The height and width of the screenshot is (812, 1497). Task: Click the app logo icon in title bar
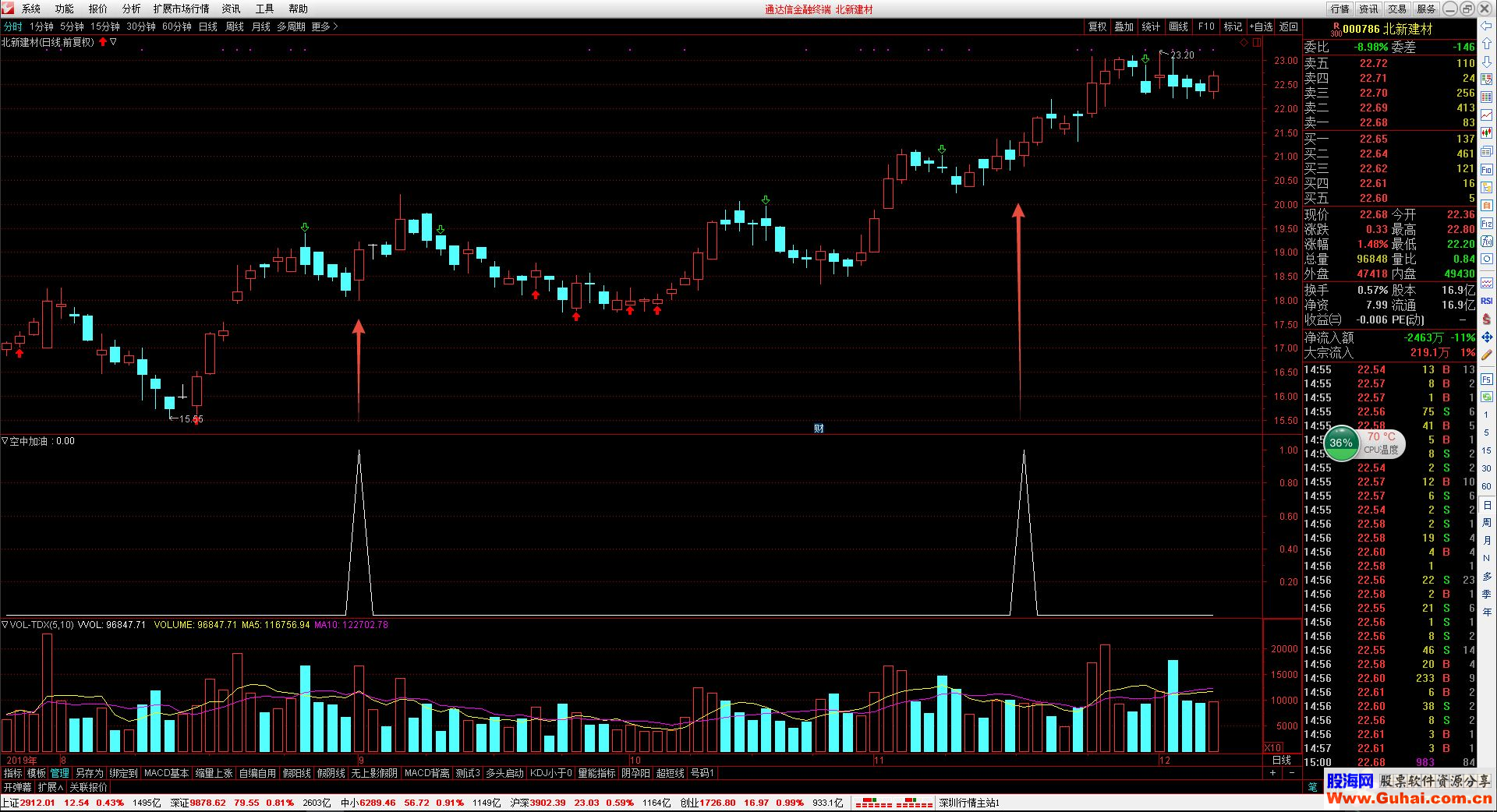(8, 9)
